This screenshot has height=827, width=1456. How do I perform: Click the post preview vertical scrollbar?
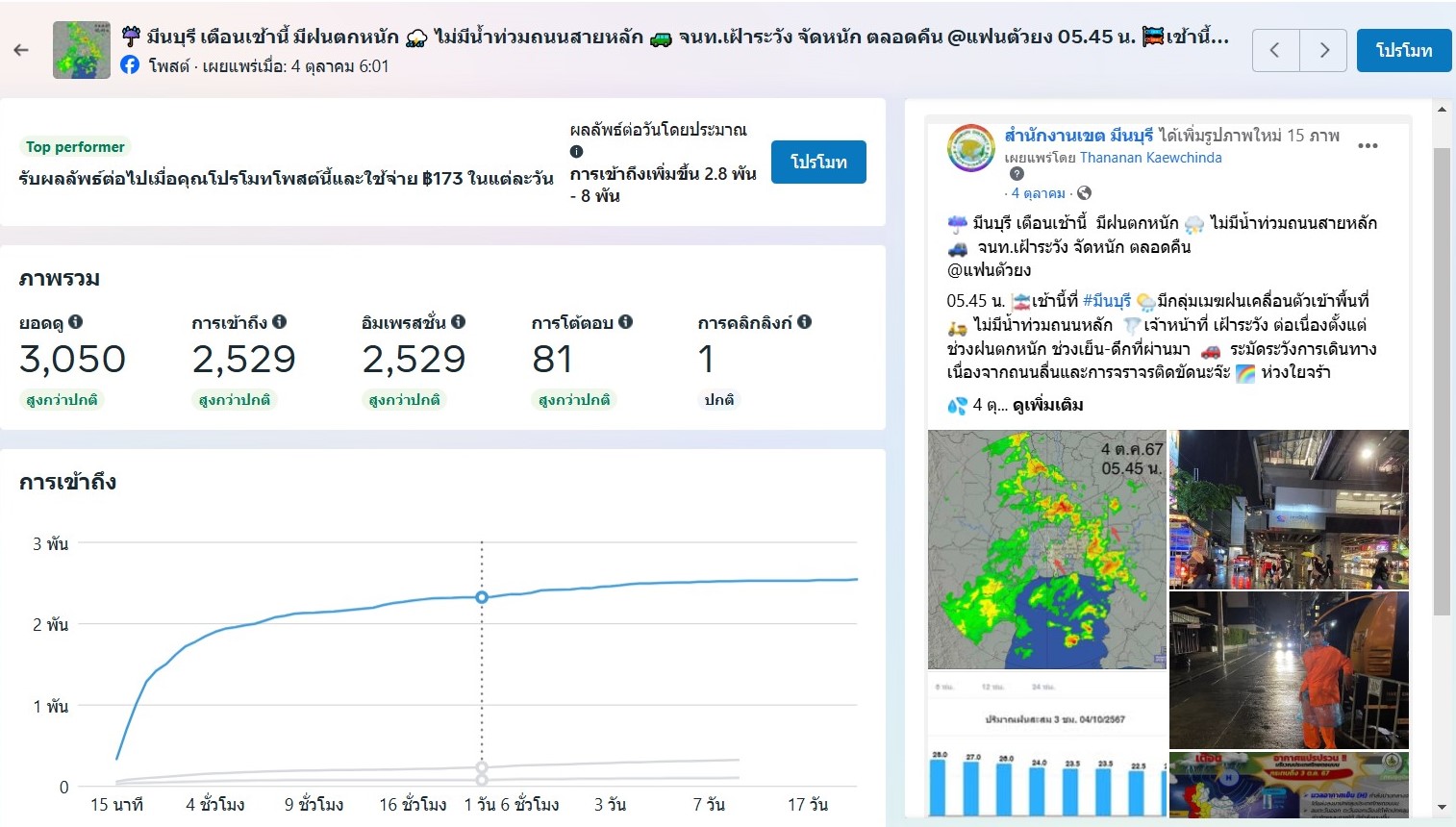point(1441,385)
